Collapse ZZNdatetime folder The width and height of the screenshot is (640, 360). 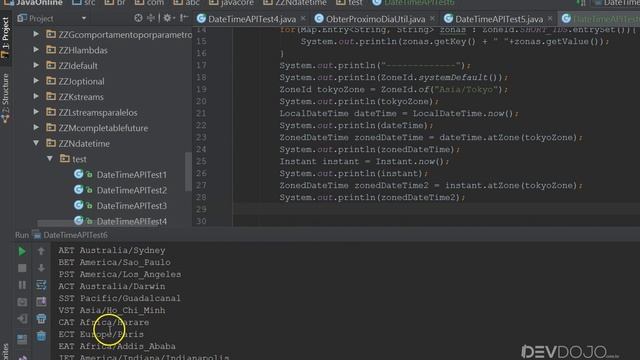[36, 143]
